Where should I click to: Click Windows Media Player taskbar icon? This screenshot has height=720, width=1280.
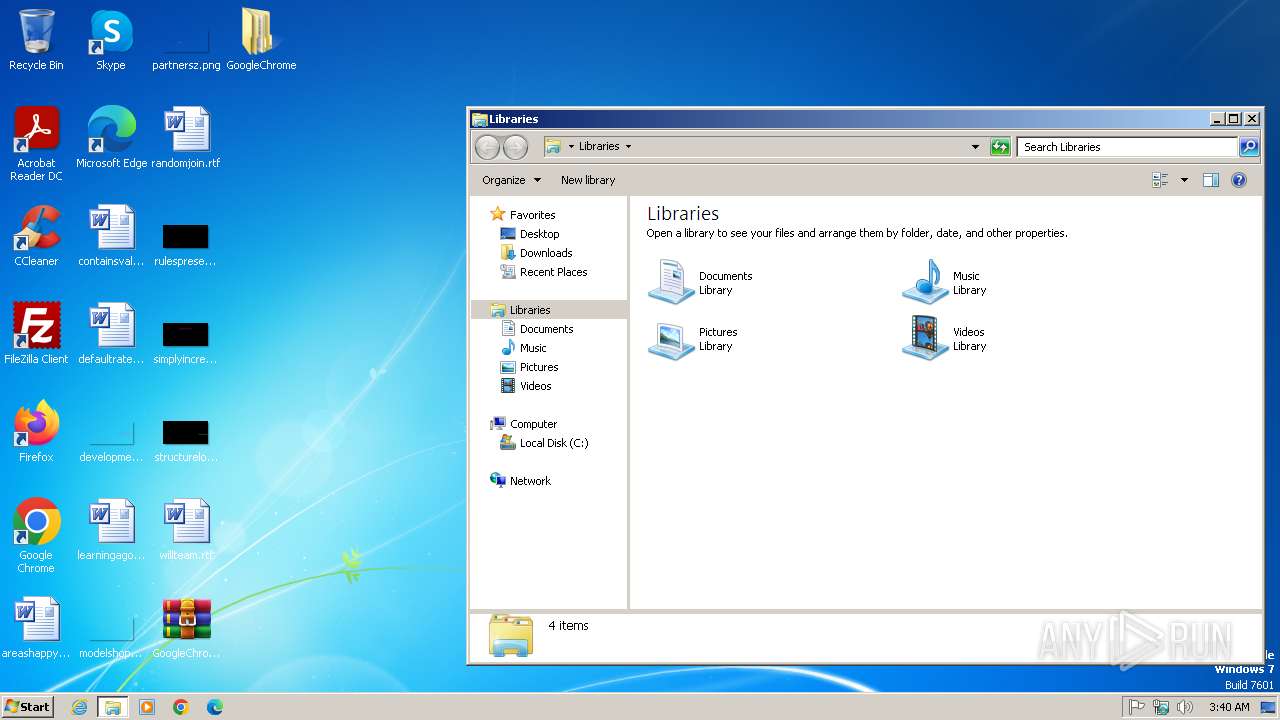point(147,707)
